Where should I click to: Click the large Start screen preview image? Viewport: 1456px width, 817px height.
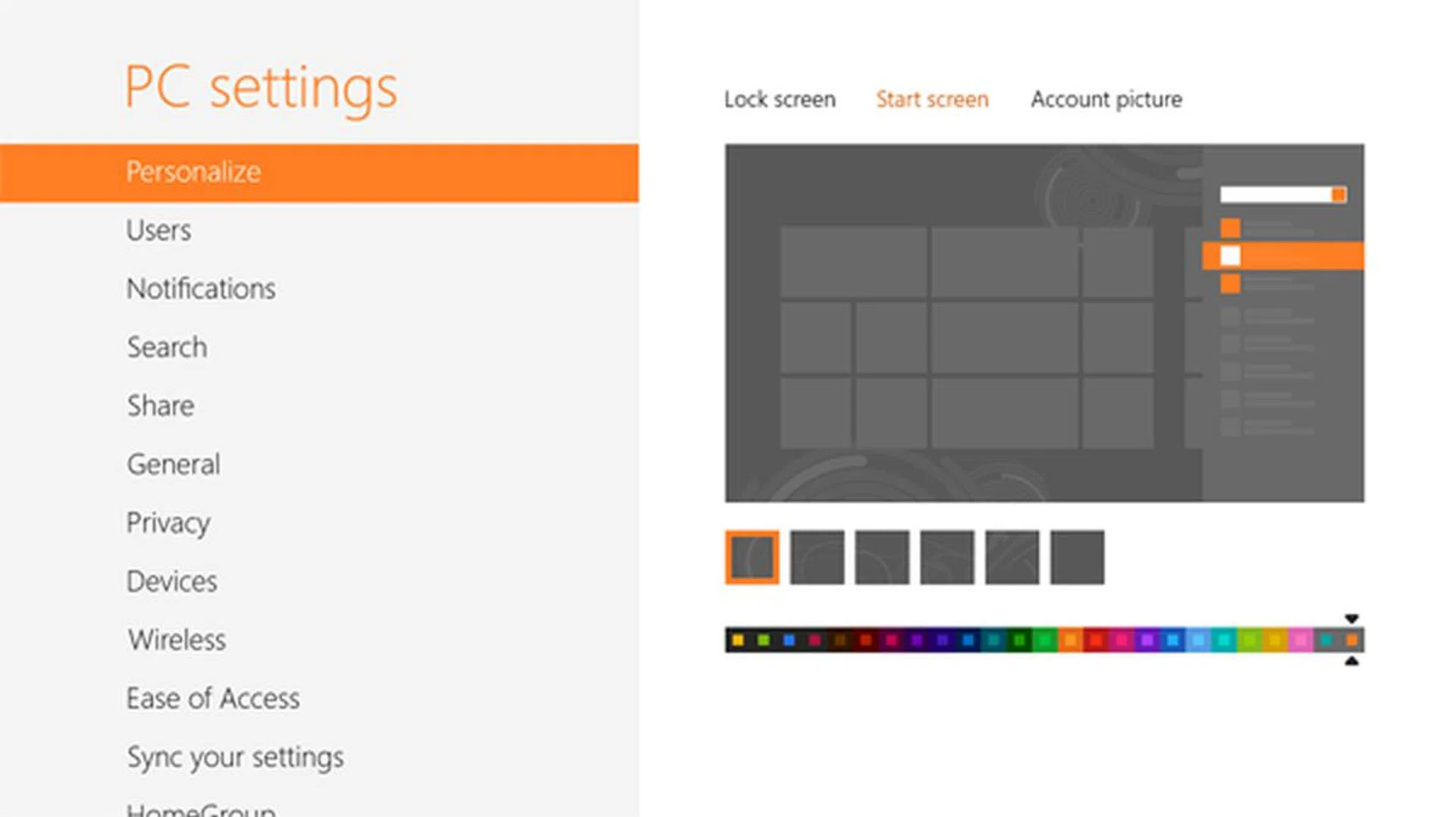(1044, 323)
